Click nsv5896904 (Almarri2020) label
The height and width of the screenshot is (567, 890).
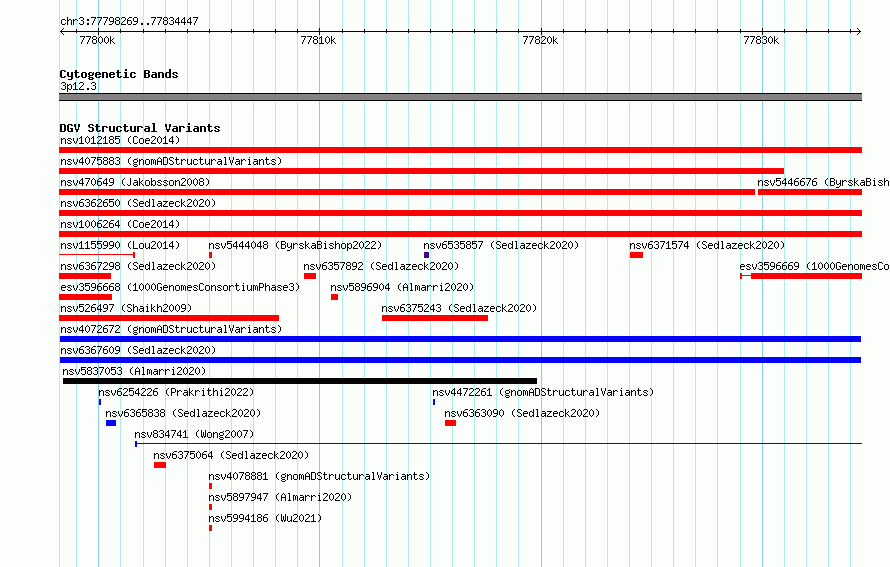(402, 287)
